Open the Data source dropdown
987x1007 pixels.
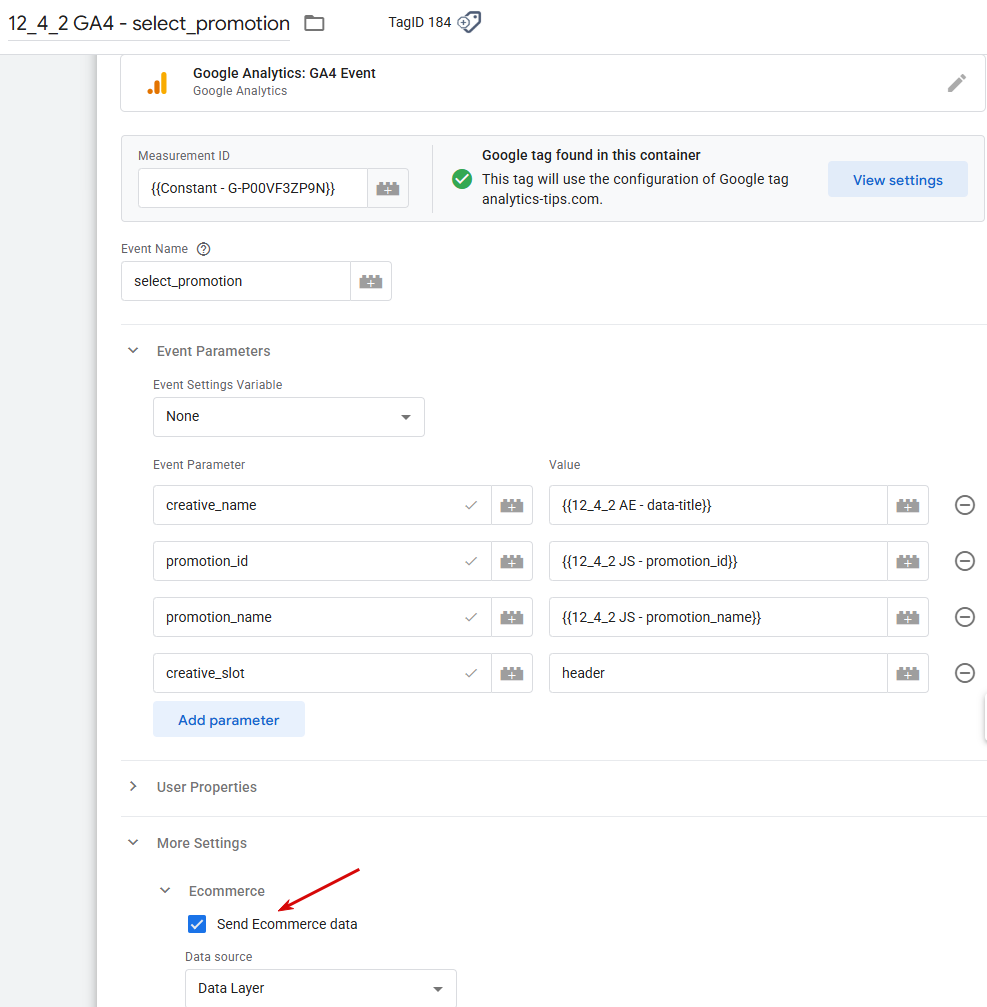[x=321, y=988]
